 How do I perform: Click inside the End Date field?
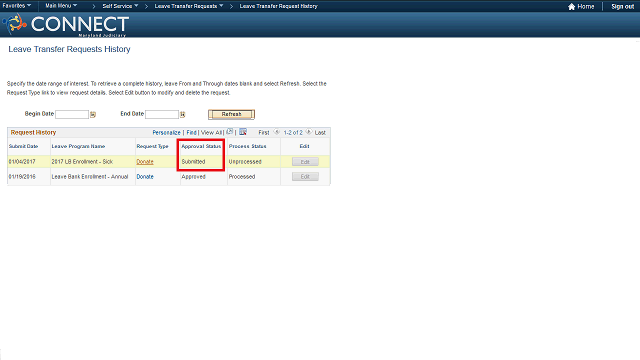pos(162,114)
